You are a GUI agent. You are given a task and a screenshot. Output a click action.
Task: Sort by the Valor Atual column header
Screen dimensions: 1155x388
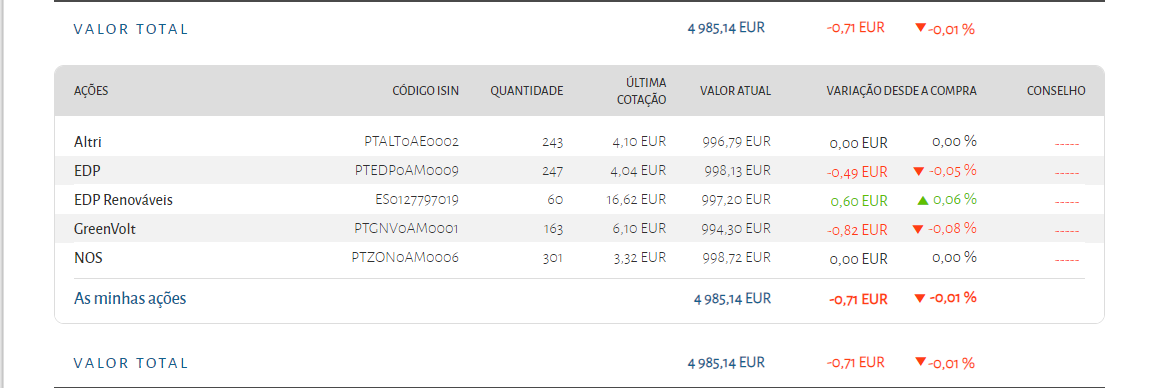(x=735, y=91)
